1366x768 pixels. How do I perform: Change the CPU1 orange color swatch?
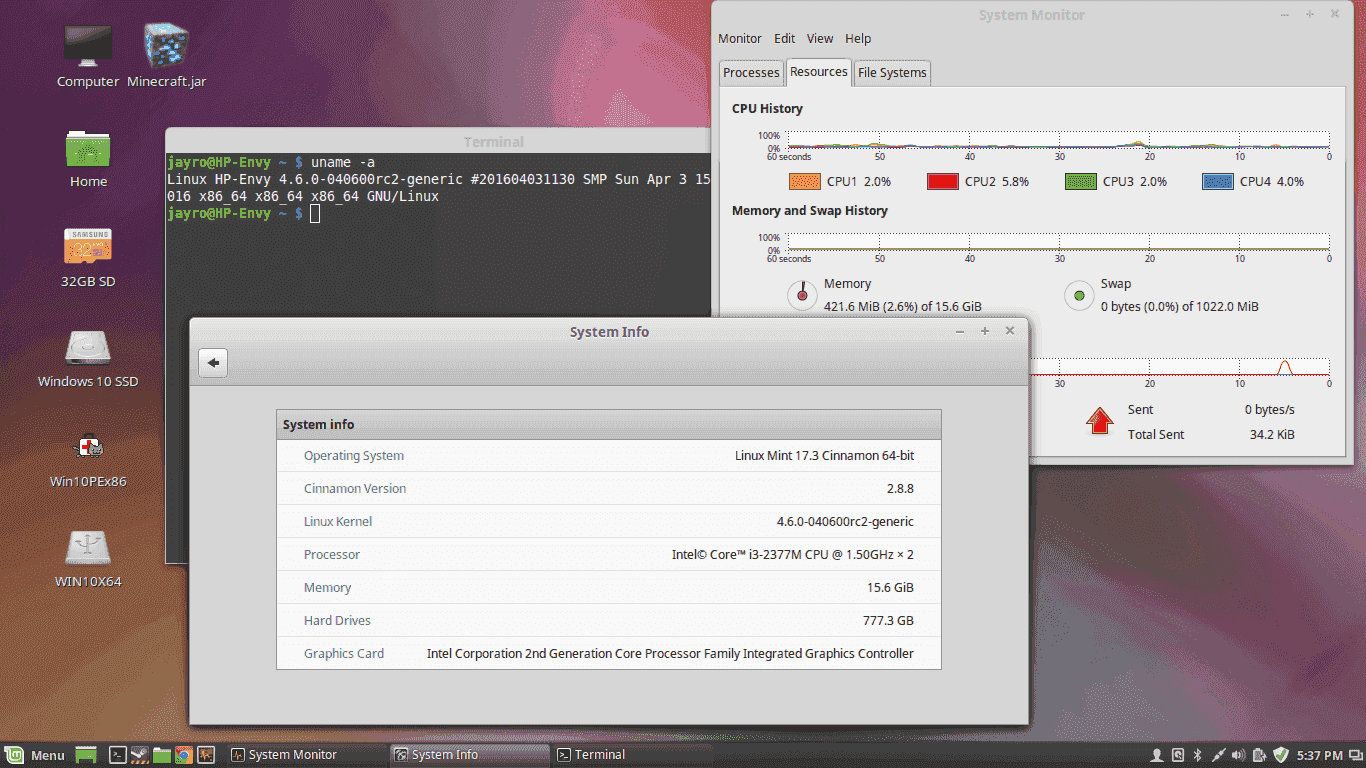tap(805, 182)
